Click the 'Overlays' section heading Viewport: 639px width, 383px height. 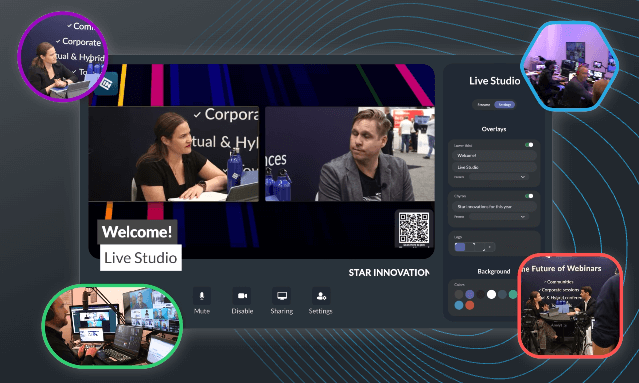494,129
